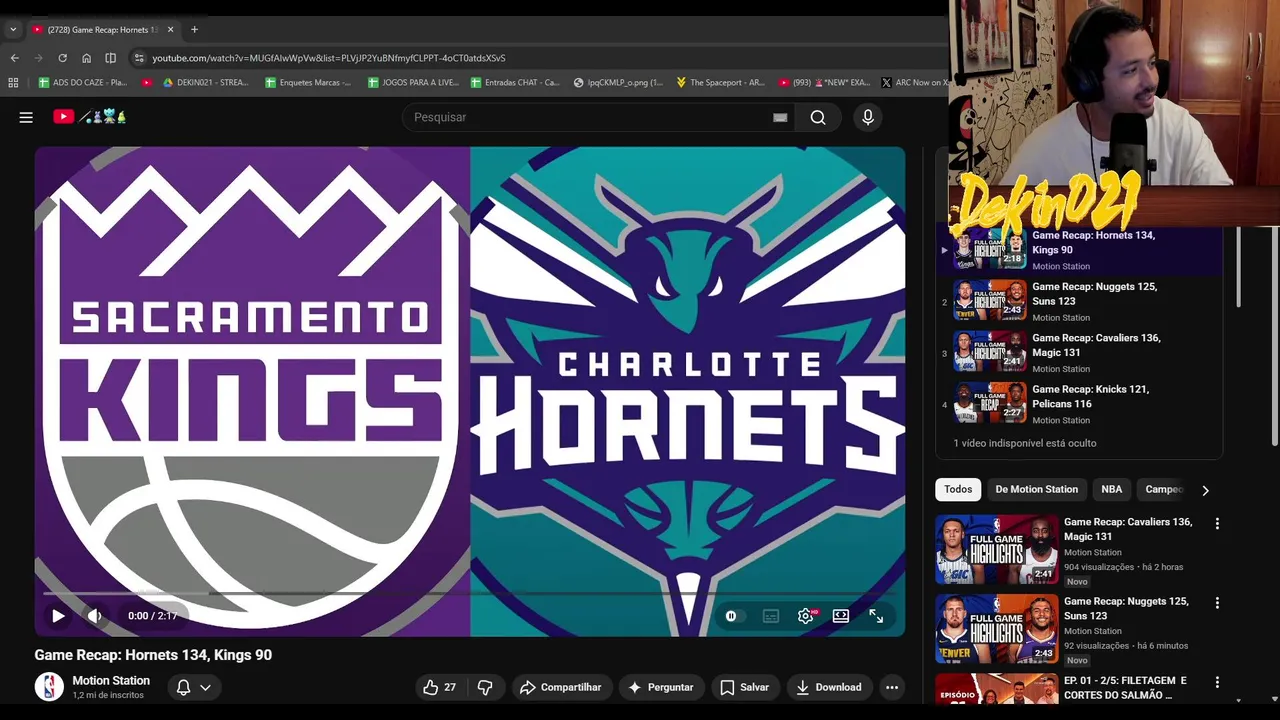Open Entradas CHAT bookmark
This screenshot has height=720, width=1280.
point(515,83)
